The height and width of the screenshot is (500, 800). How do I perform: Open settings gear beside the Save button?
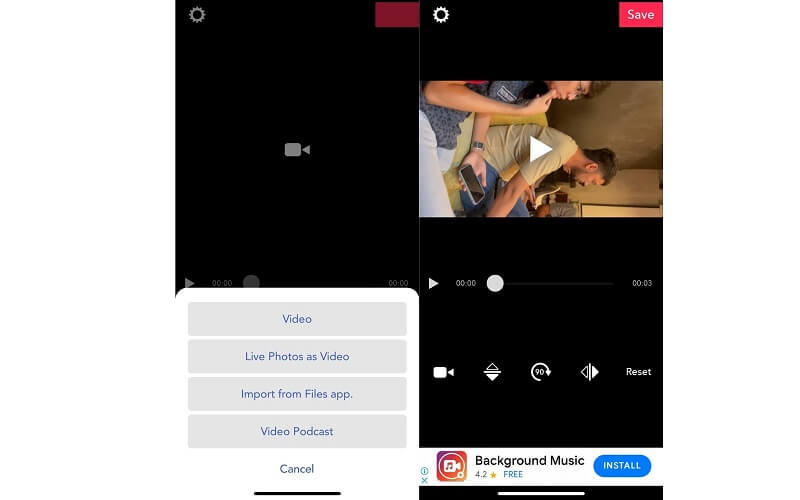tap(441, 15)
